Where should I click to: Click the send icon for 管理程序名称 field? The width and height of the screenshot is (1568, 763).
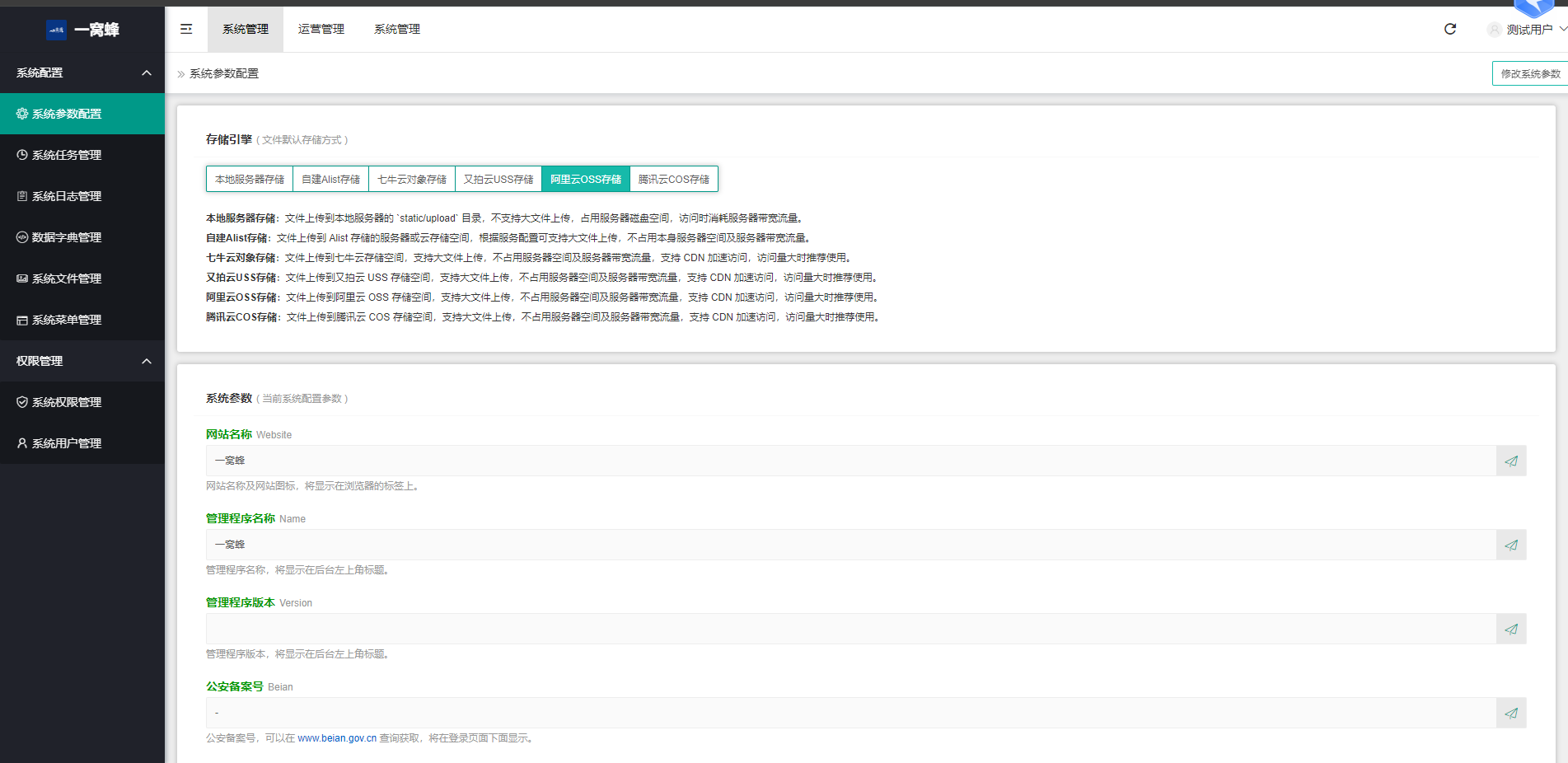pyautogui.click(x=1511, y=545)
